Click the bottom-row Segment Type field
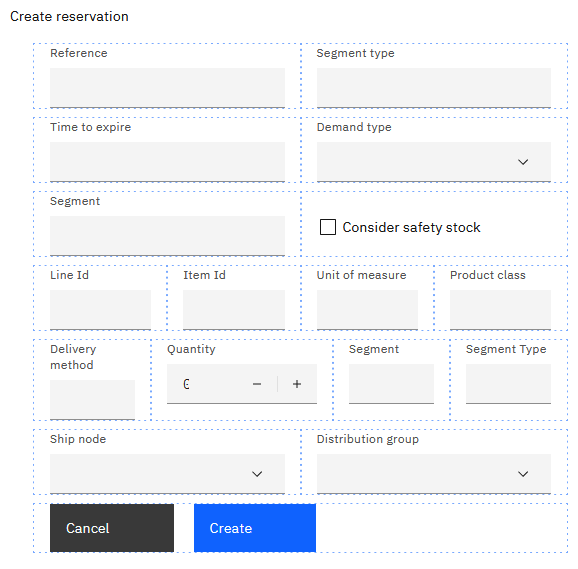The image size is (578, 569). coord(508,384)
